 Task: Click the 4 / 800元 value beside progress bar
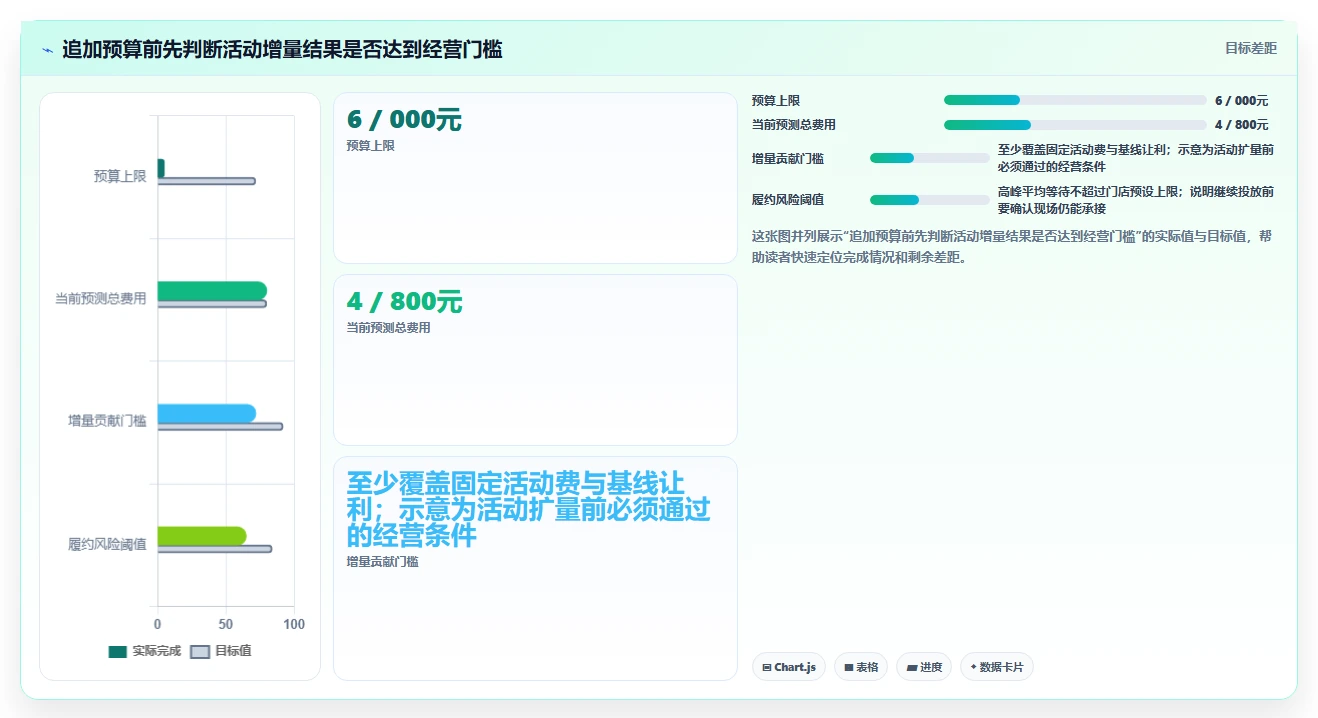(1241, 125)
